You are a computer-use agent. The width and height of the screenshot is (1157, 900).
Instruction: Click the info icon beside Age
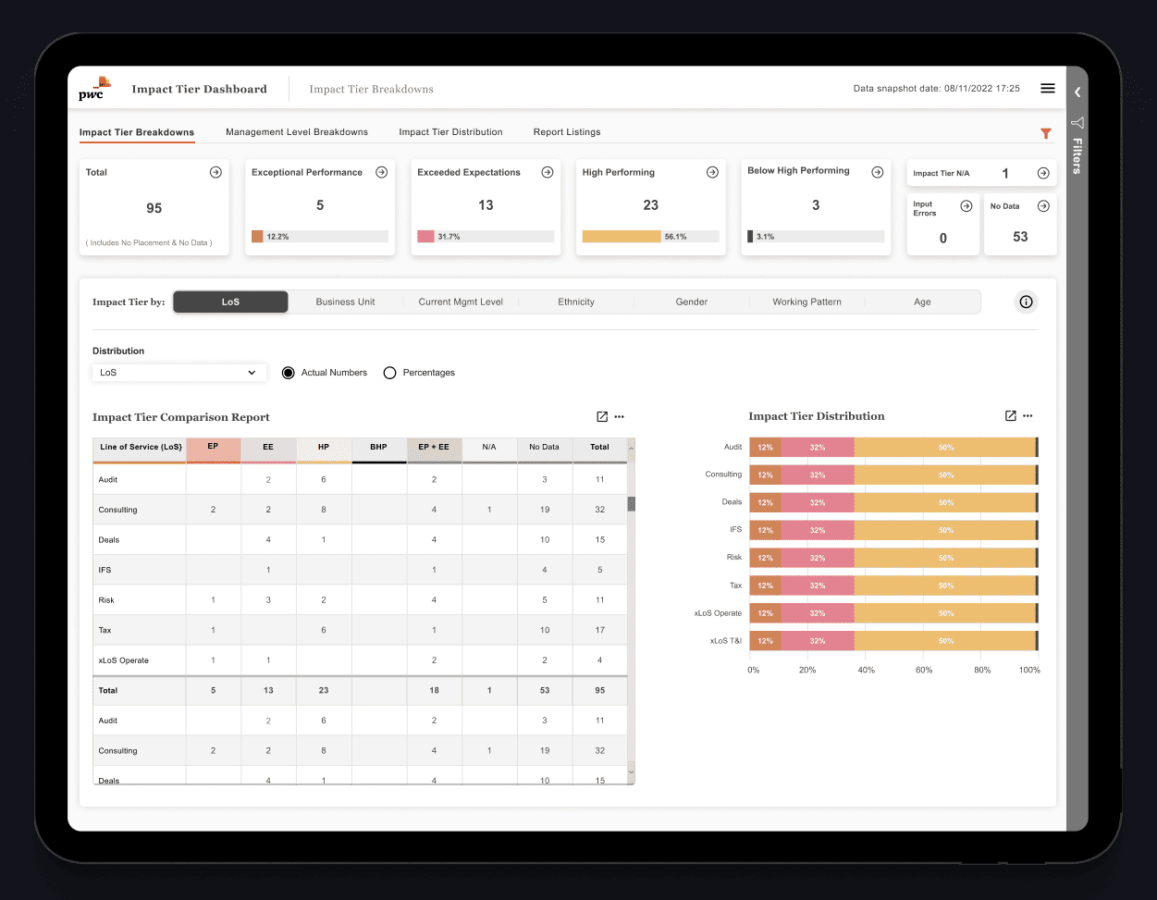pos(1025,302)
